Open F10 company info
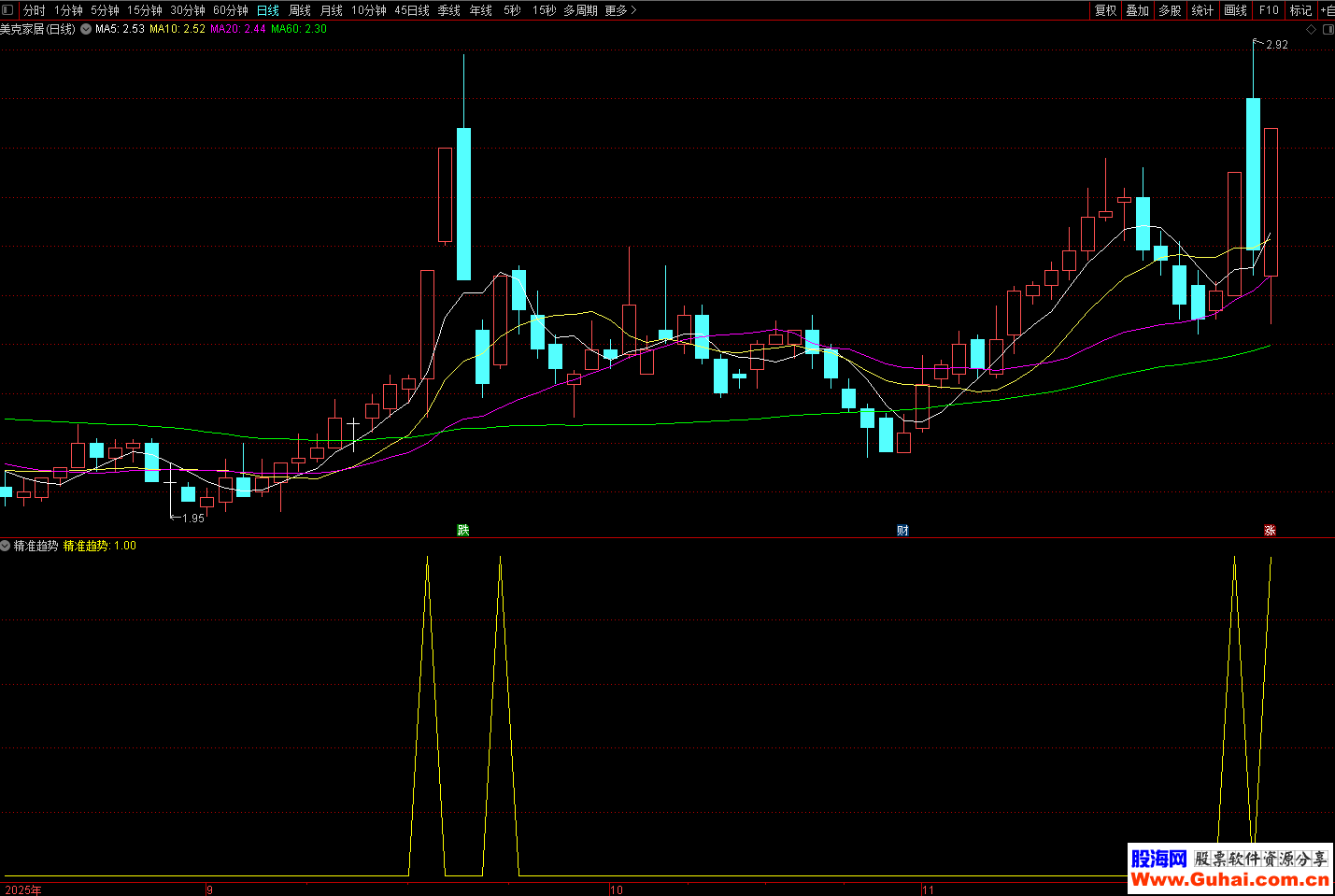The height and width of the screenshot is (896, 1335). click(1269, 10)
